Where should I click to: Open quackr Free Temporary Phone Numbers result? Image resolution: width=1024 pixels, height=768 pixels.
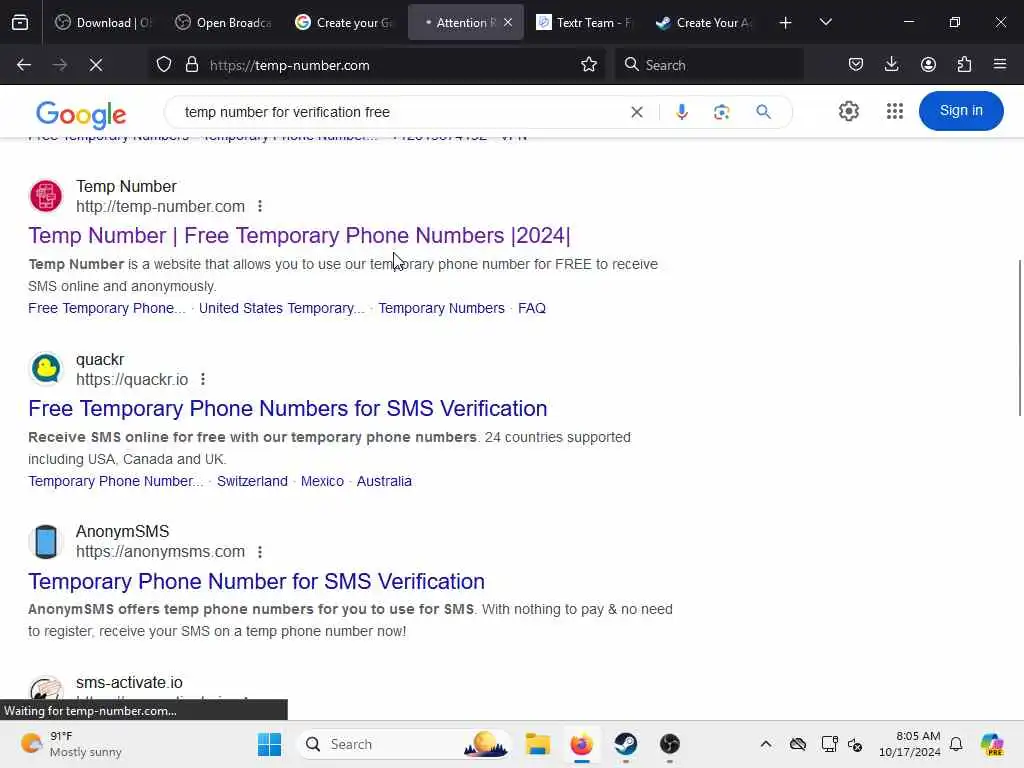287,408
